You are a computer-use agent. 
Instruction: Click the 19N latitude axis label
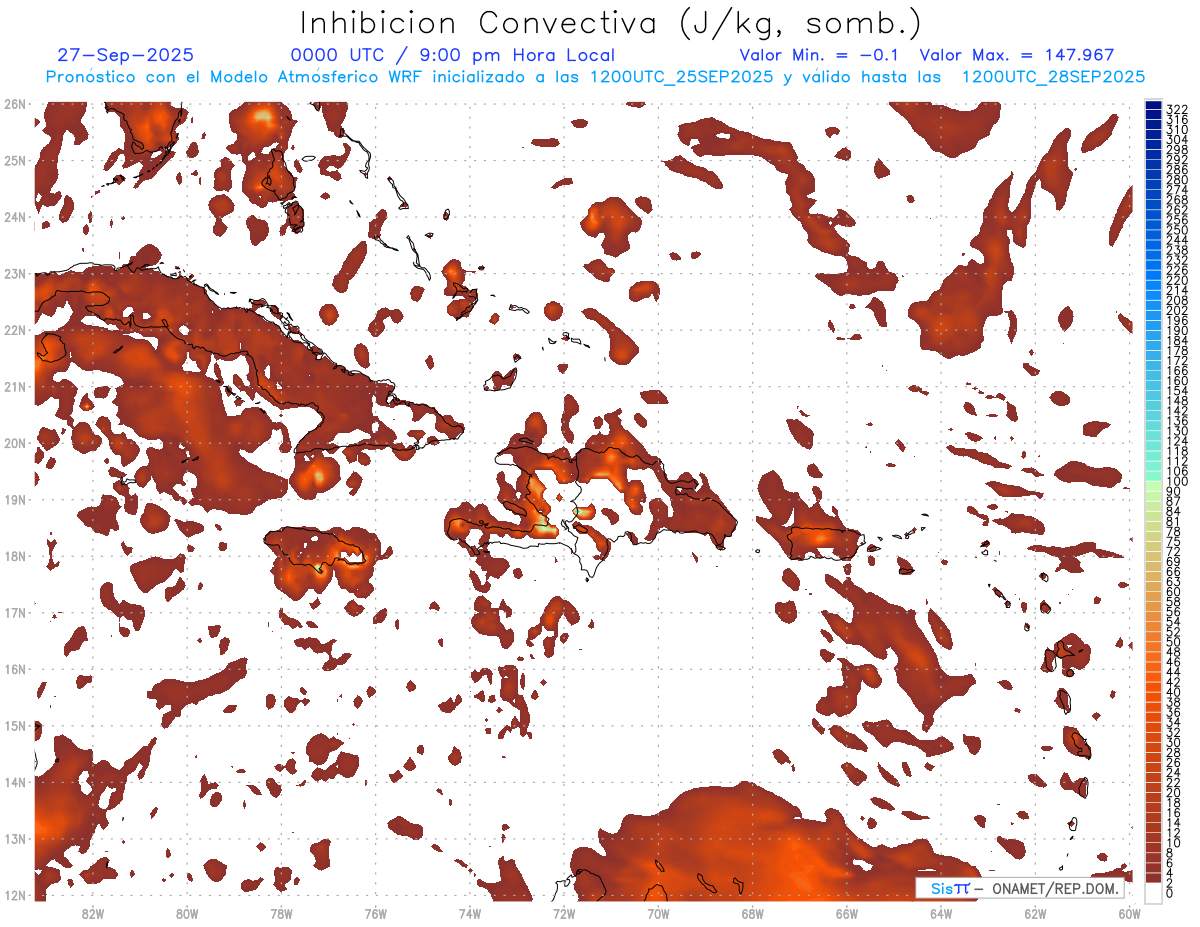(x=14, y=499)
